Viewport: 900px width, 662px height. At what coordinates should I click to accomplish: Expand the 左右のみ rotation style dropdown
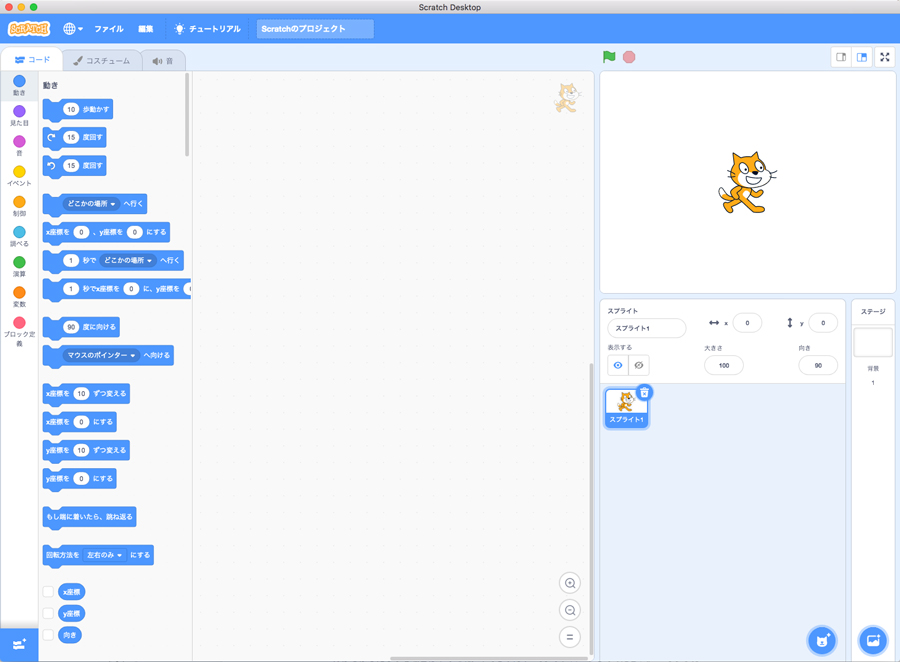point(120,555)
